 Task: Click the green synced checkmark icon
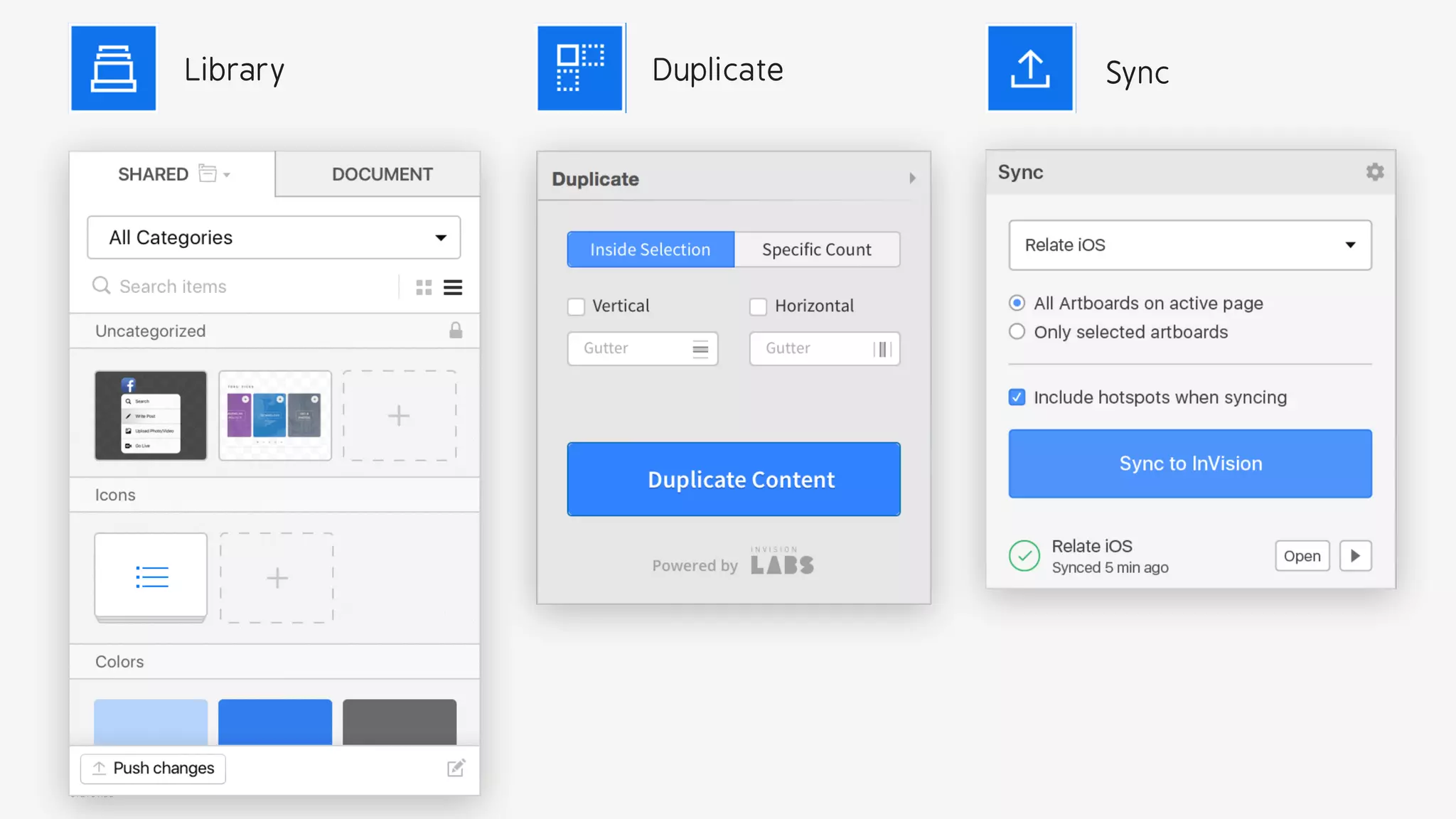(1024, 556)
